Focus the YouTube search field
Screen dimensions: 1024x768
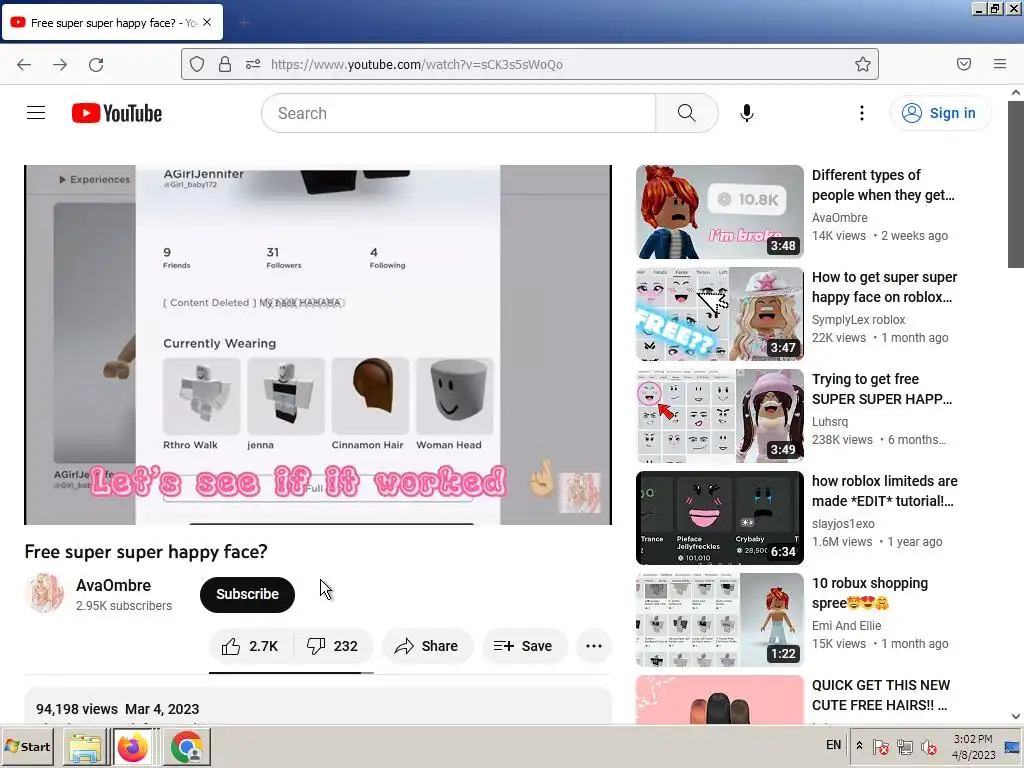coord(458,113)
